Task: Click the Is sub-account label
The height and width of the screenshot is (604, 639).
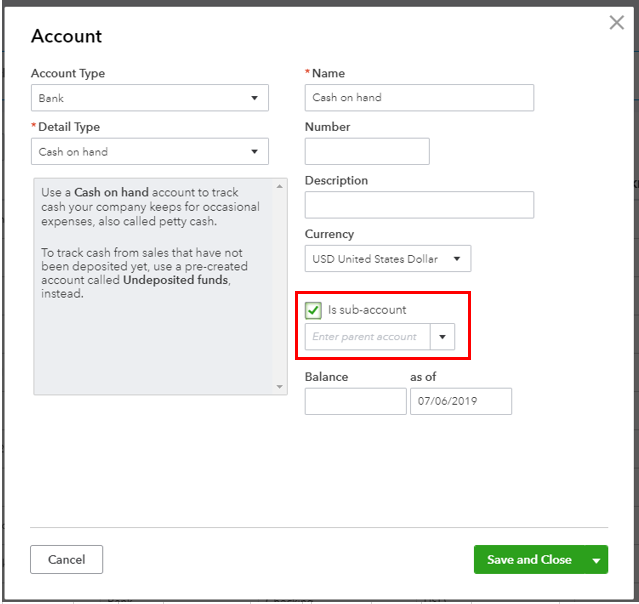Action: [x=367, y=310]
